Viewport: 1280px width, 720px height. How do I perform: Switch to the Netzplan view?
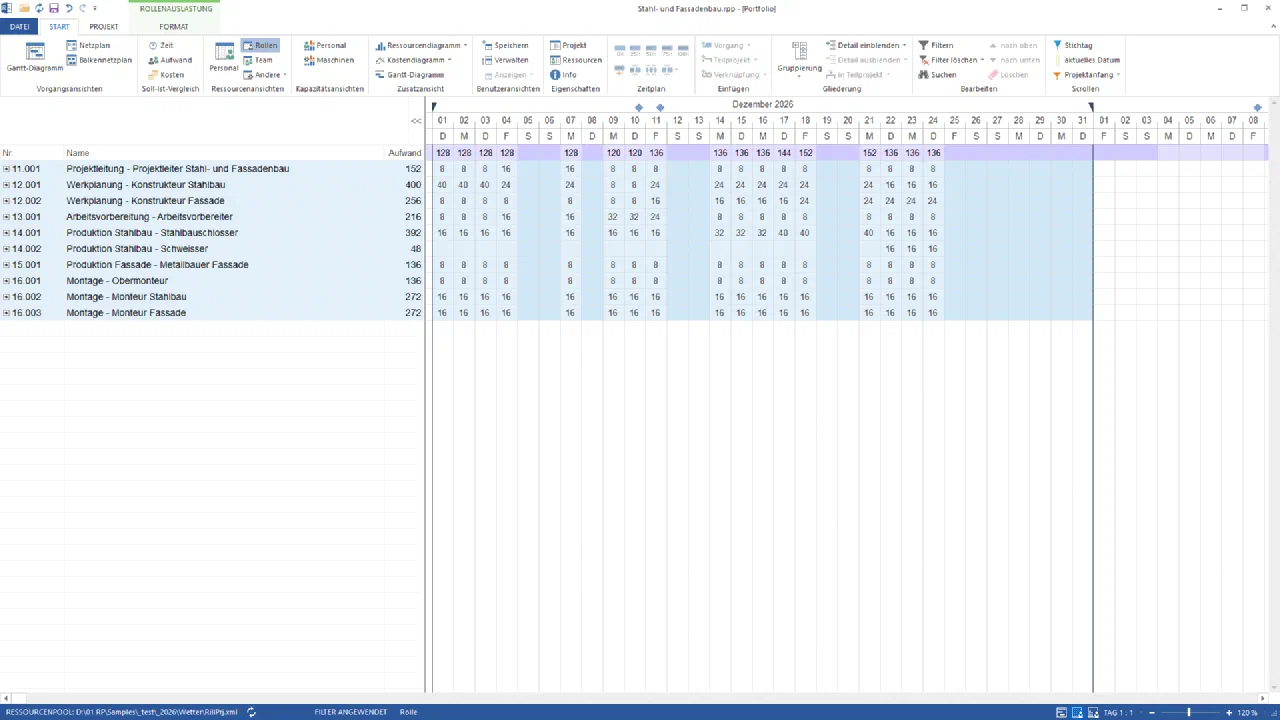[88, 45]
